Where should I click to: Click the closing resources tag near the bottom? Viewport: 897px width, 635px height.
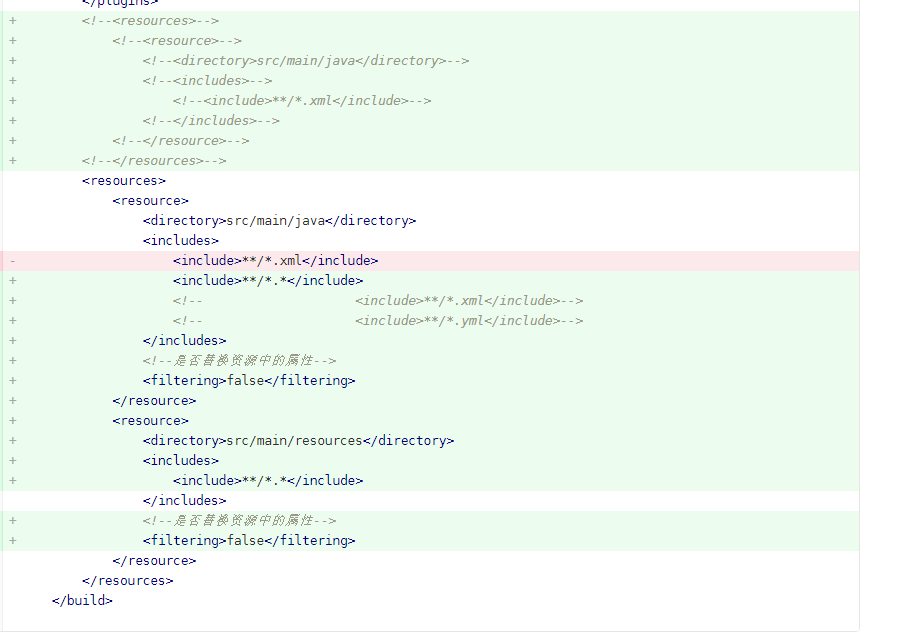click(127, 580)
